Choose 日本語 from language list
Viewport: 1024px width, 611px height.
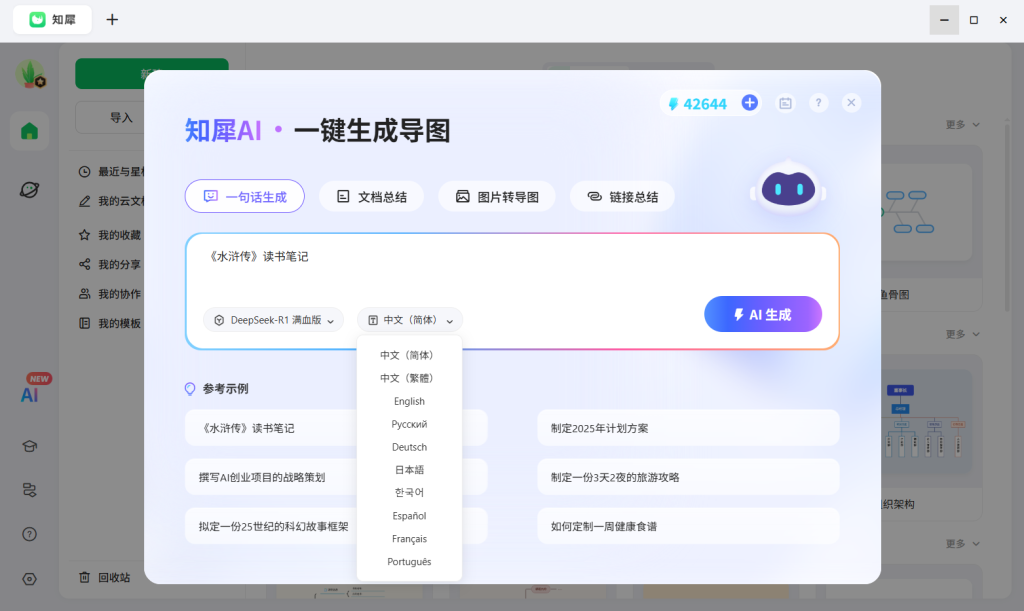[409, 469]
